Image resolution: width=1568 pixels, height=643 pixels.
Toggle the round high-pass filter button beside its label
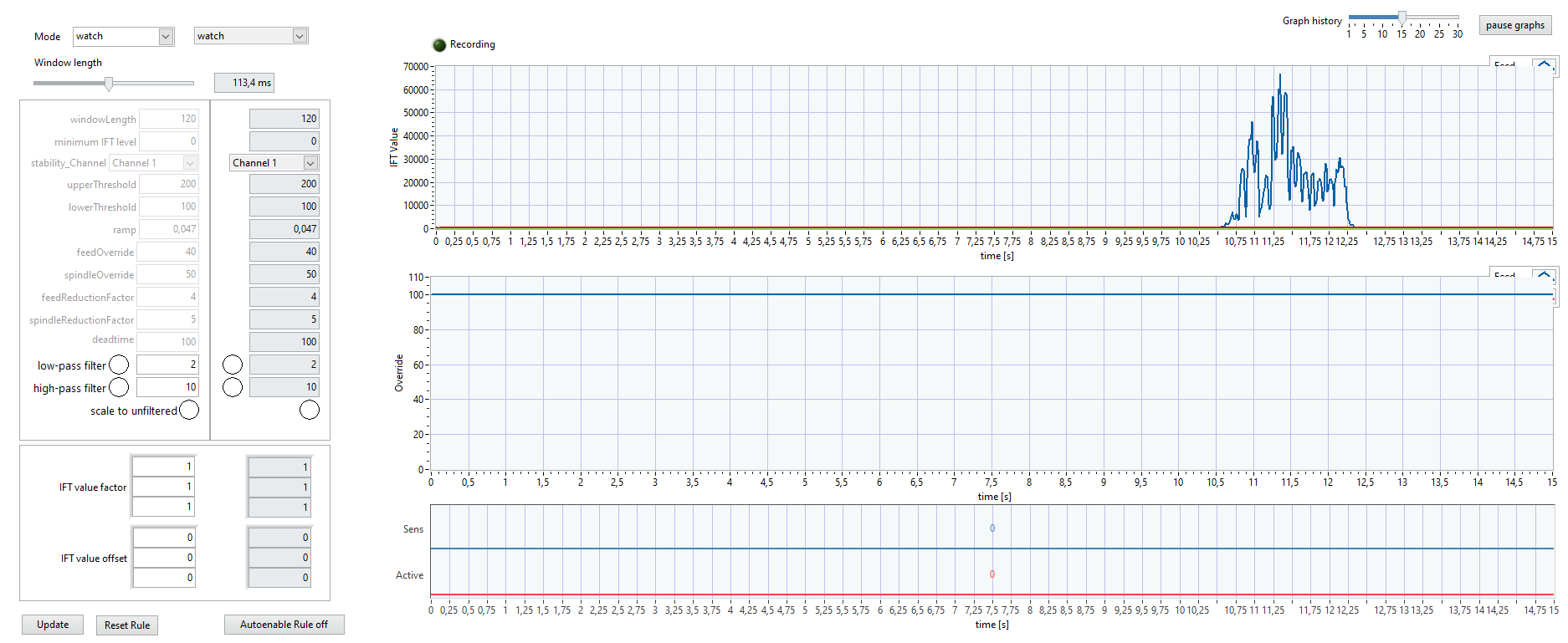[119, 387]
